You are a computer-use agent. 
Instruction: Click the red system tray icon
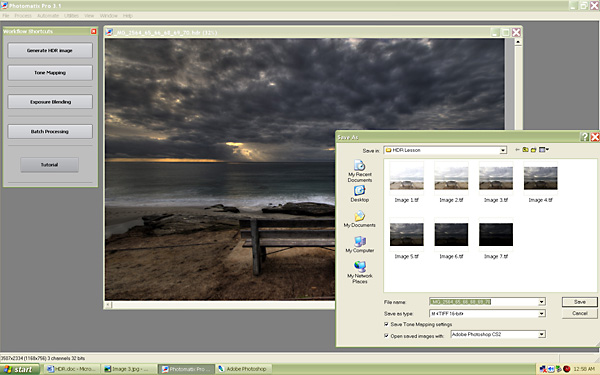(x=567, y=369)
